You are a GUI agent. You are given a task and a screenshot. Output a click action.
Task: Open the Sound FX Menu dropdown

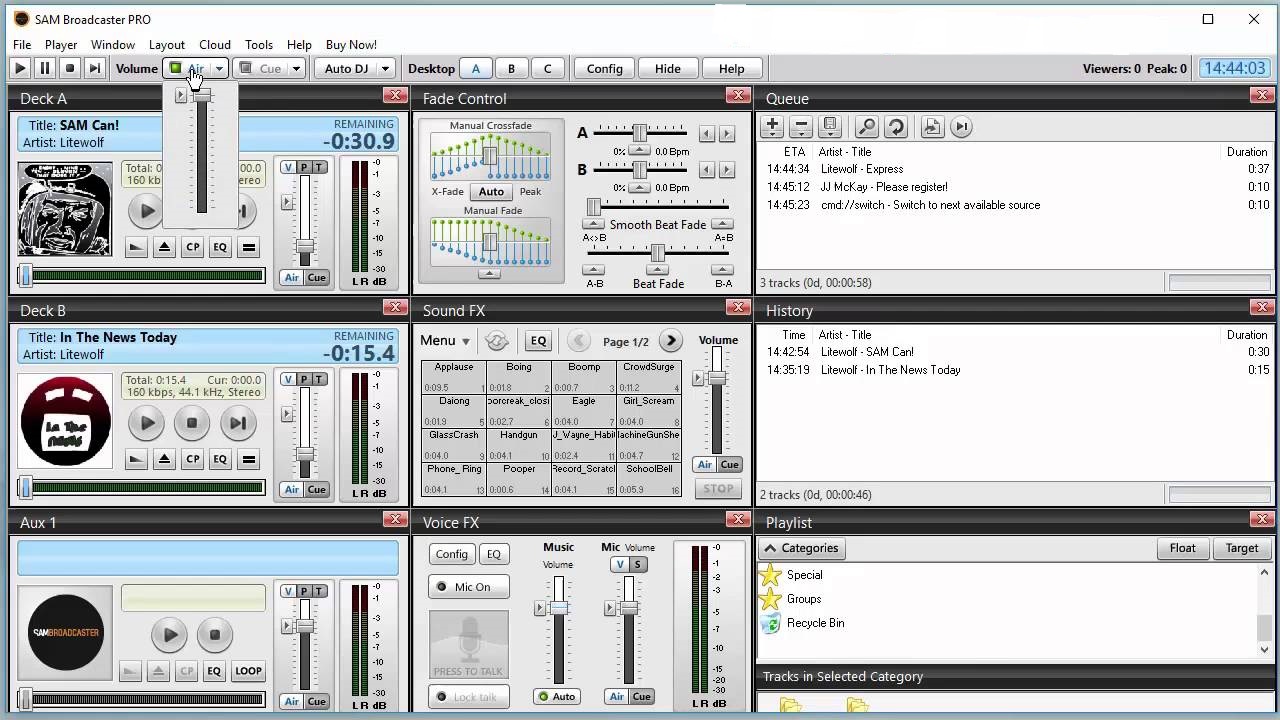[445, 341]
